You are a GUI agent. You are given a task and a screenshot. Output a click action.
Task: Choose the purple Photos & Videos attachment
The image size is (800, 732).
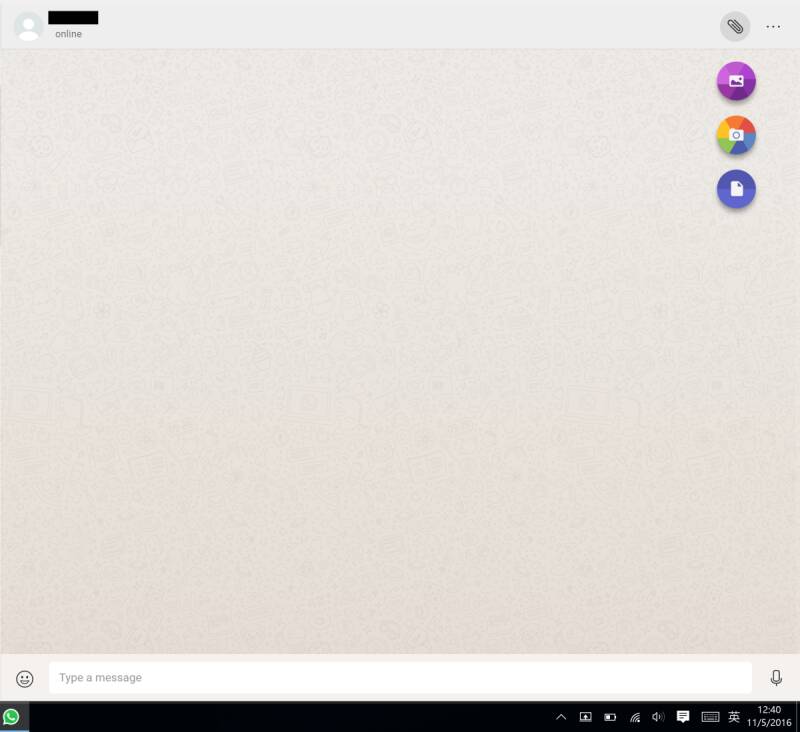point(736,81)
